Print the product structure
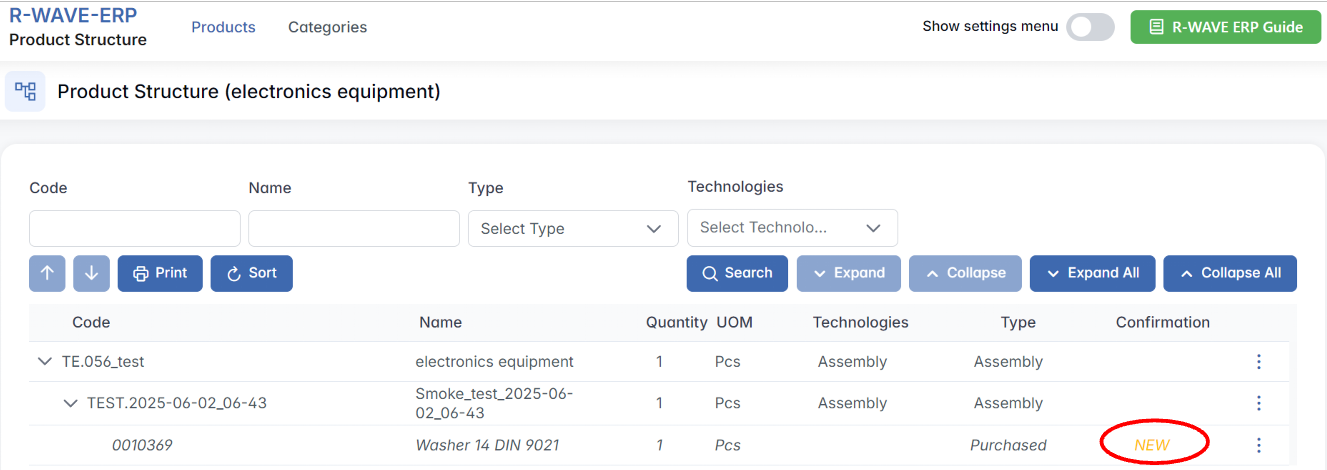1327x470 pixels. tap(160, 273)
